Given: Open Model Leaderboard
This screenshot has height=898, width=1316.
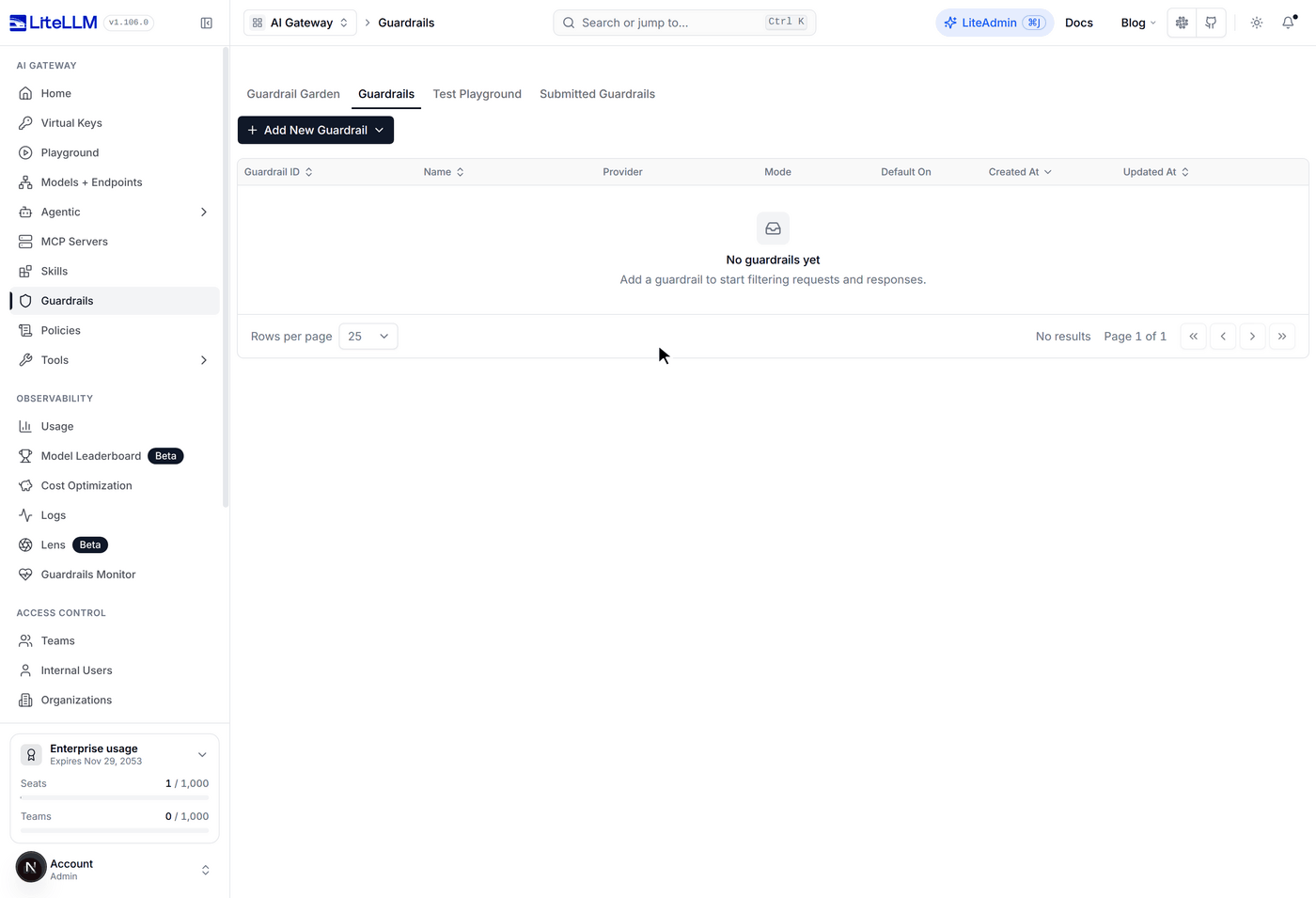Looking at the screenshot, I should (x=115, y=456).
